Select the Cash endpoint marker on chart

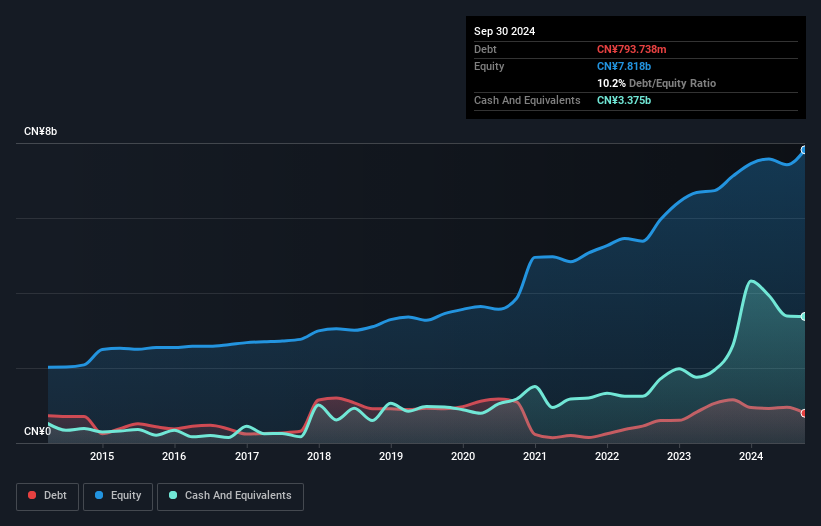(x=804, y=317)
